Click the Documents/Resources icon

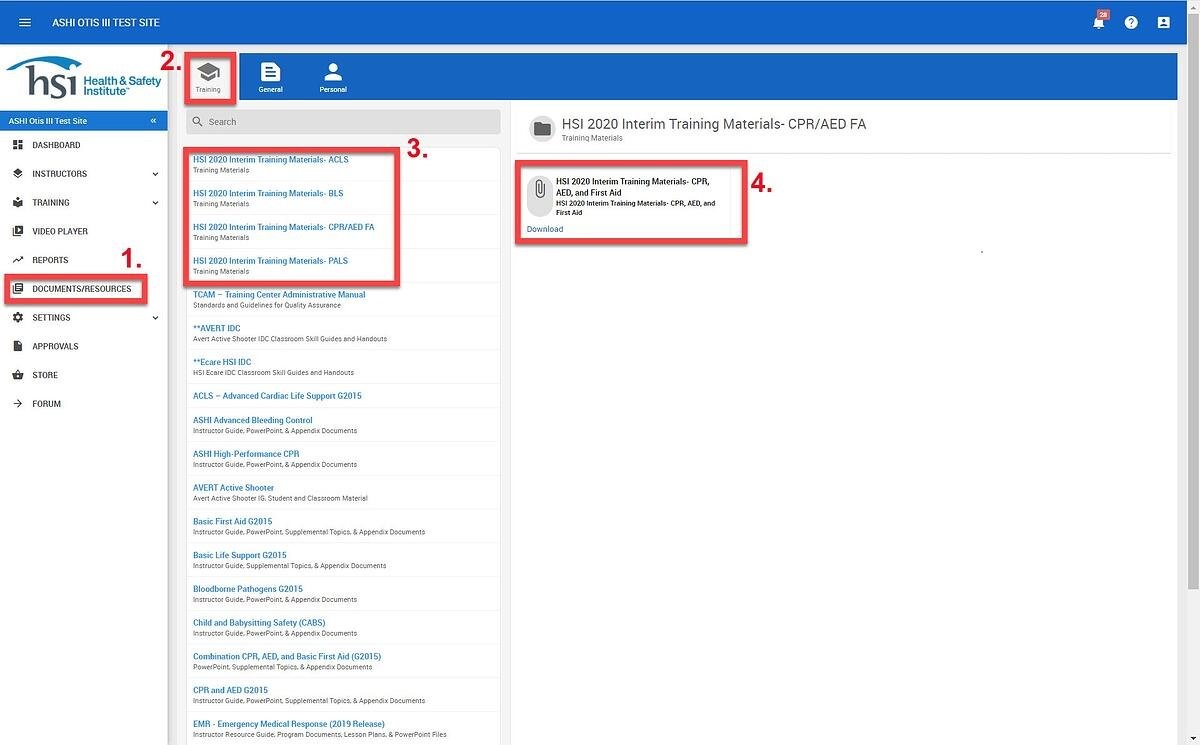coord(18,289)
